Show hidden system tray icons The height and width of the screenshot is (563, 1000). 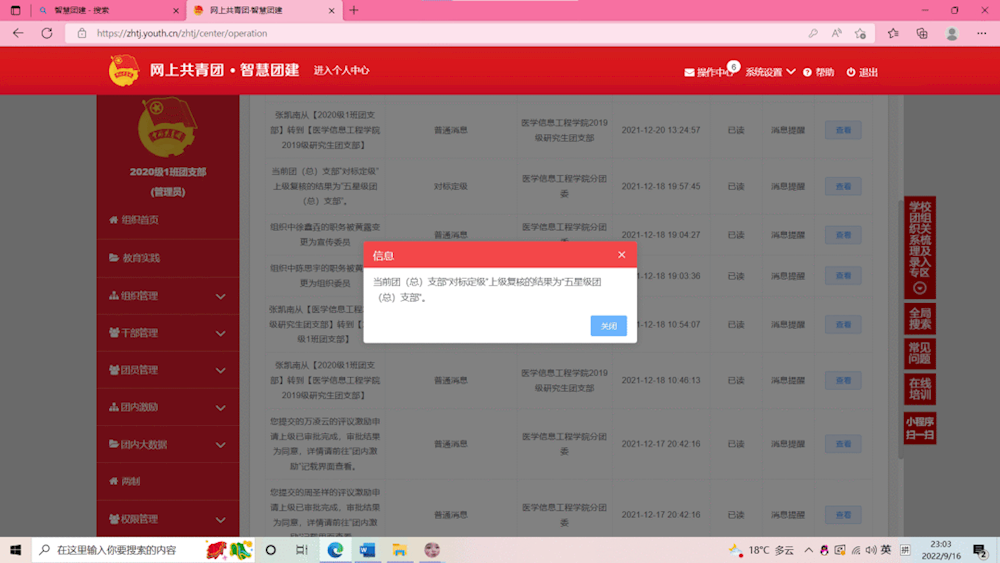tap(808, 550)
